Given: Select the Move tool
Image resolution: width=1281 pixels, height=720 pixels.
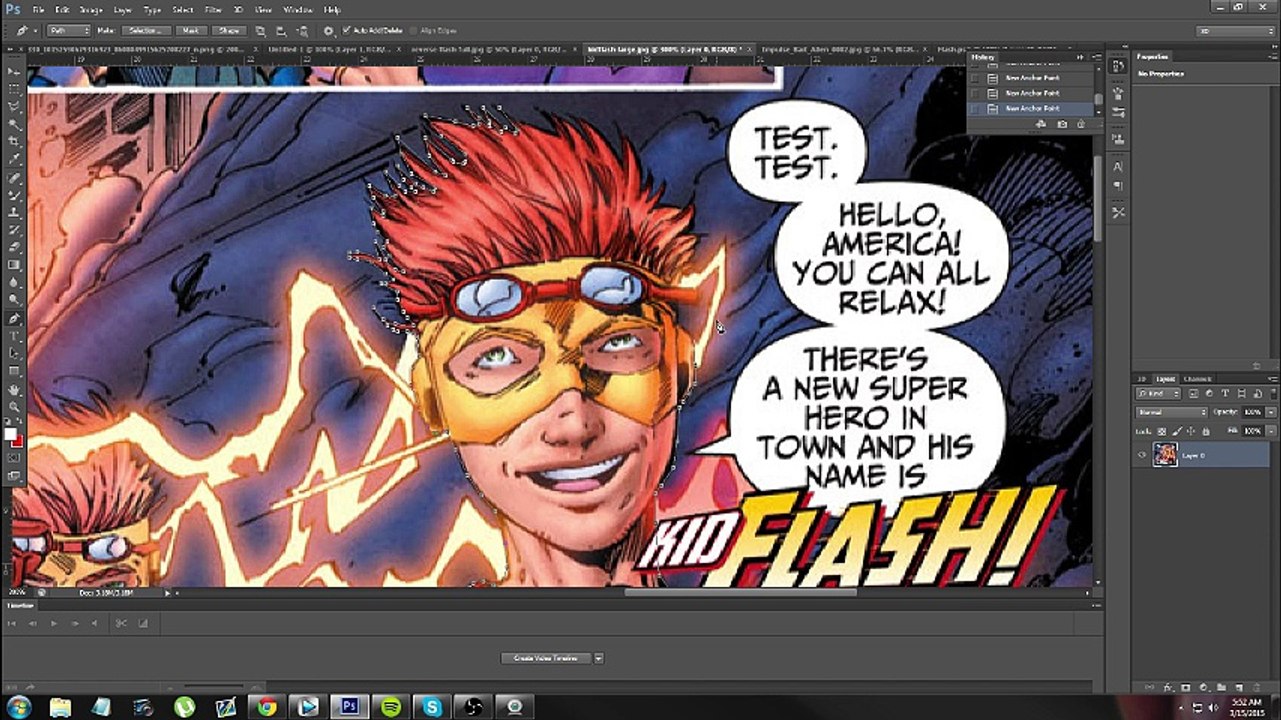Looking at the screenshot, I should 14,71.
